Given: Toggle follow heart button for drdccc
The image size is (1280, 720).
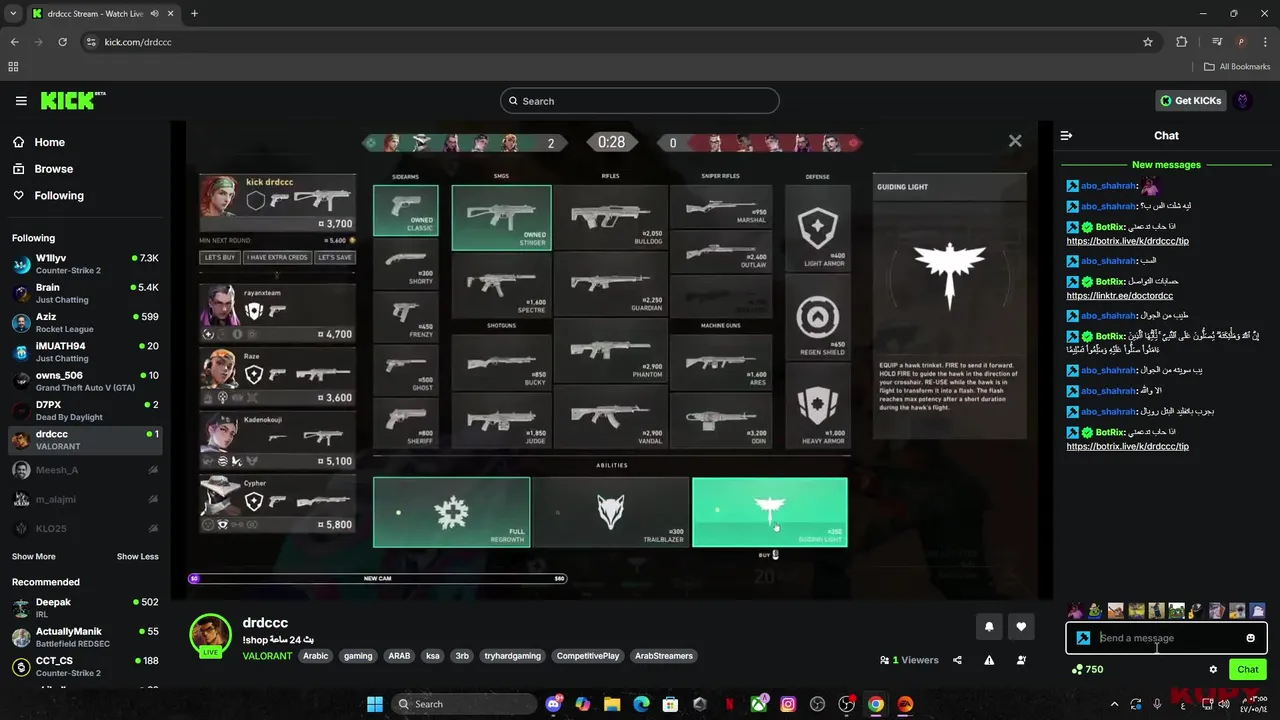Looking at the screenshot, I should pyautogui.click(x=1021, y=627).
